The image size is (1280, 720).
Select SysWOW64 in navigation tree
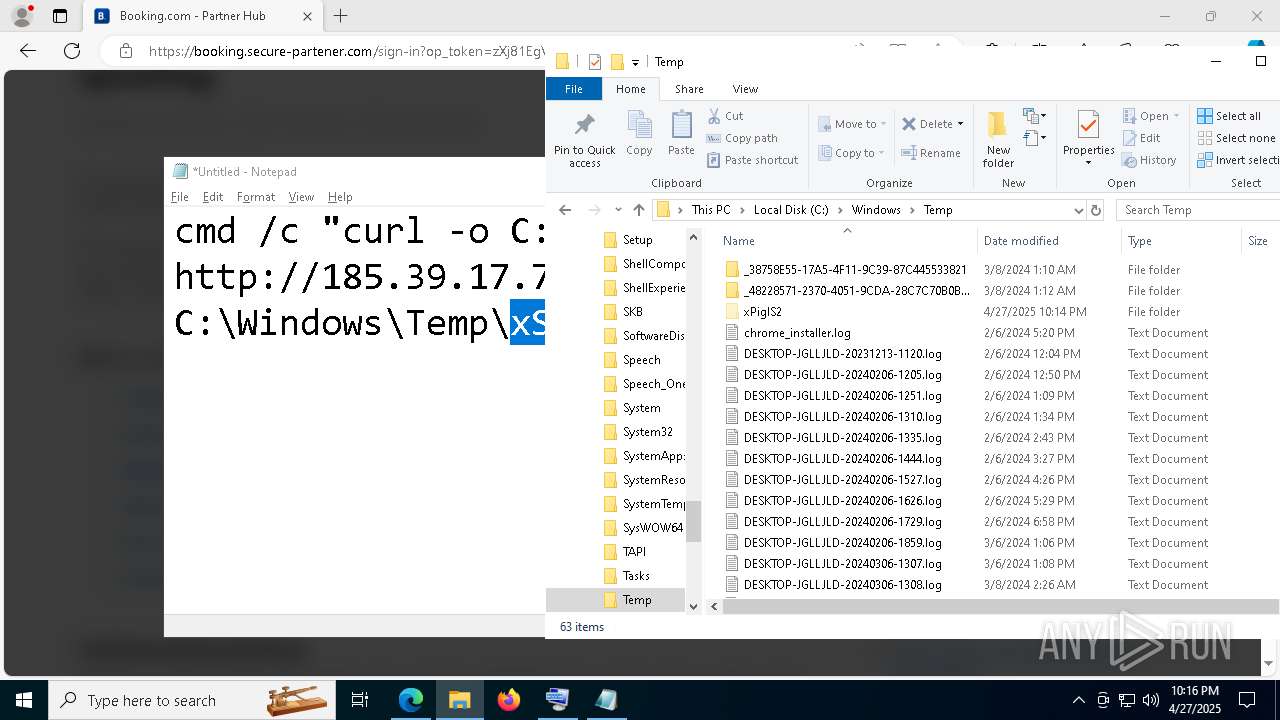(653, 528)
